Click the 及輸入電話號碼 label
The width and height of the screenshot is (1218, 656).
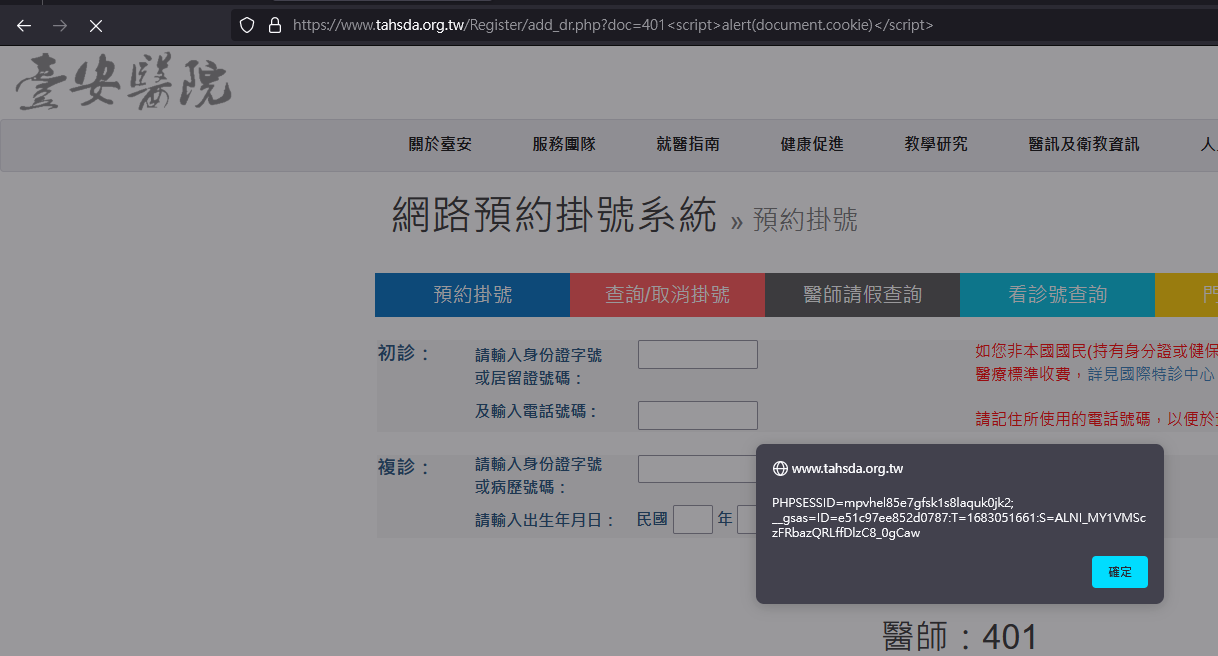(536, 411)
